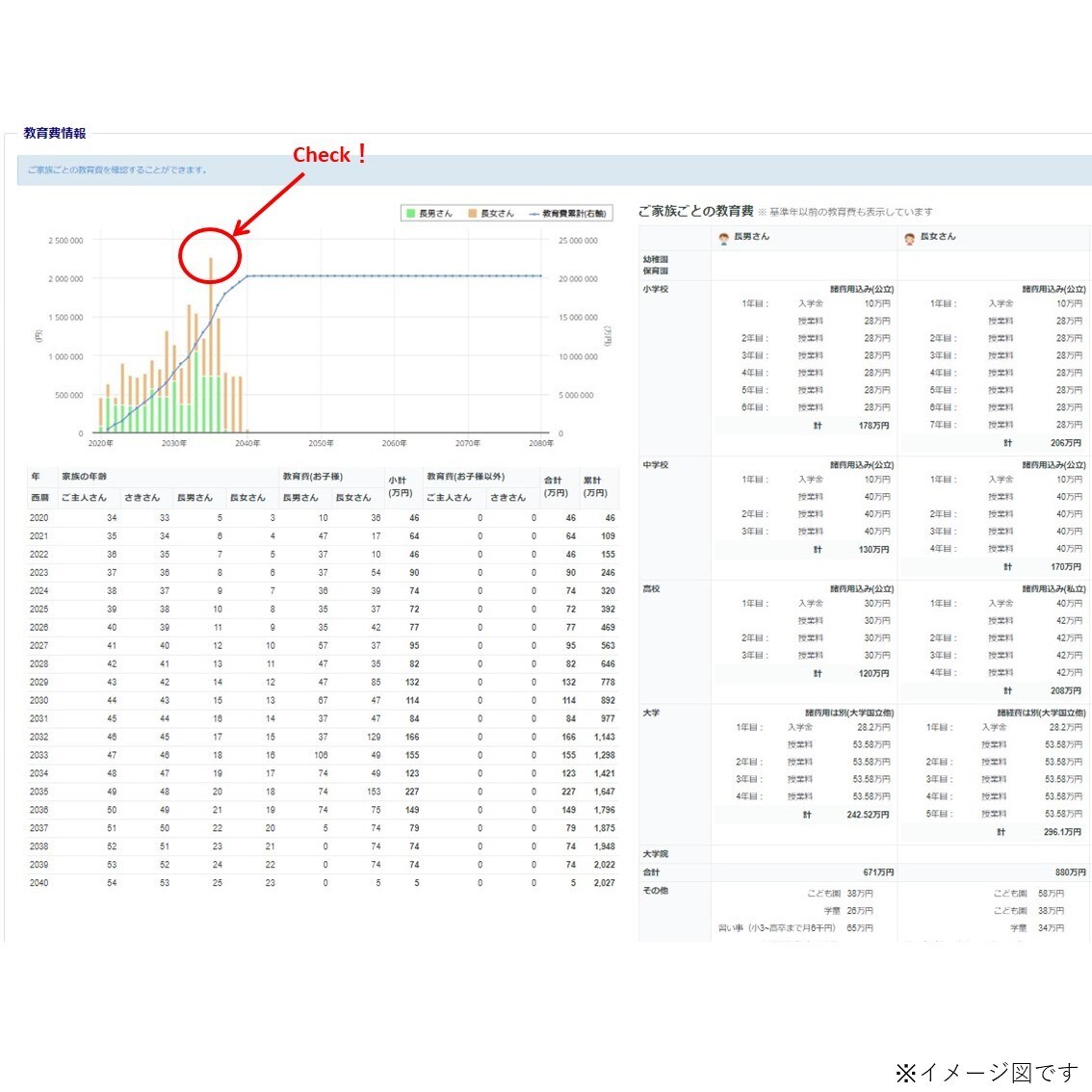
Task: Select the 教育費(お子様) column header
Action: (x=313, y=477)
